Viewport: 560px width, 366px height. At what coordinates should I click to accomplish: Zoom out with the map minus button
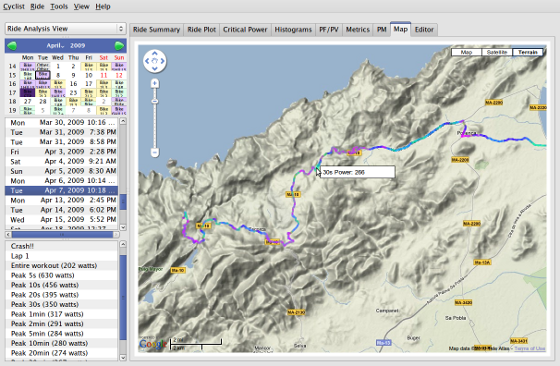(155, 152)
